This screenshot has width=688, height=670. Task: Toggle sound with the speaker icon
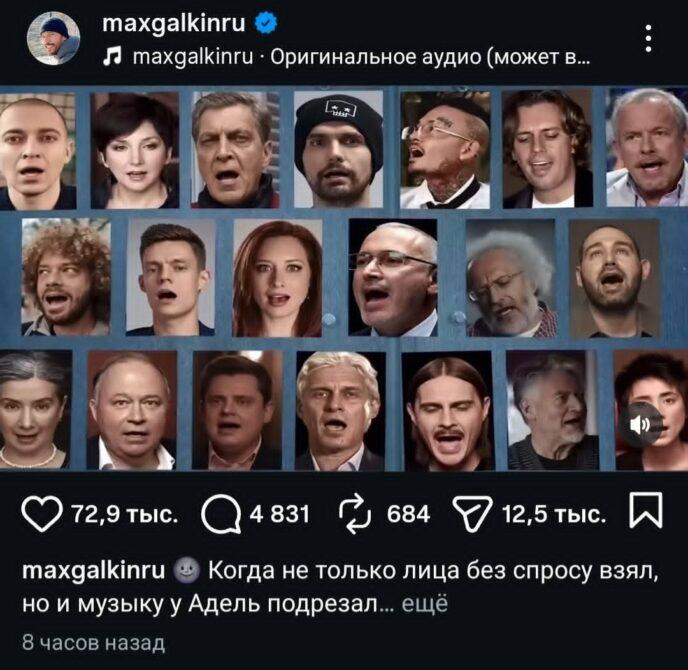[x=640, y=424]
